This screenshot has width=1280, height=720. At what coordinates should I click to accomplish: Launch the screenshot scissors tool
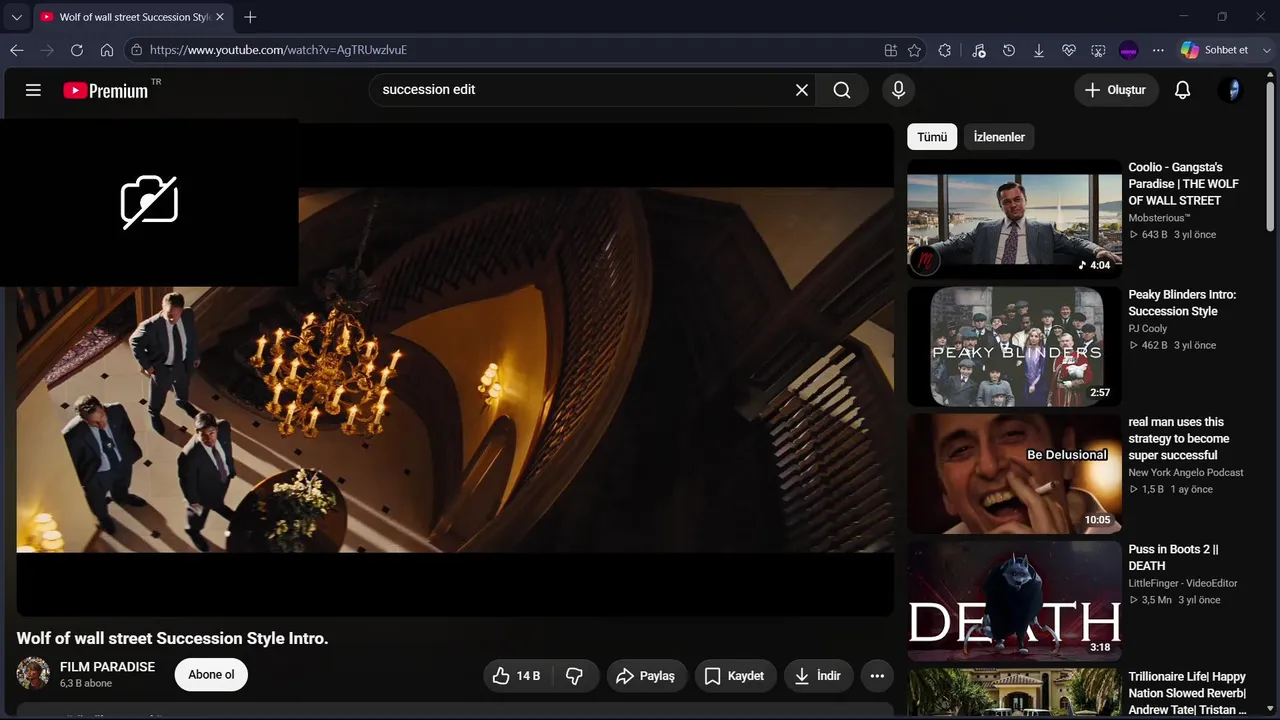[x=1098, y=50]
